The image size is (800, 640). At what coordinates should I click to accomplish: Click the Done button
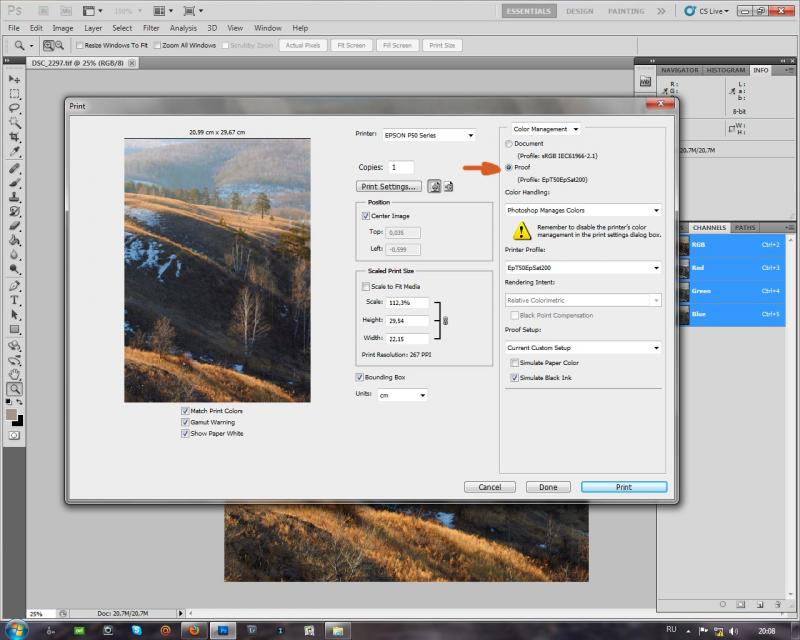[x=548, y=487]
